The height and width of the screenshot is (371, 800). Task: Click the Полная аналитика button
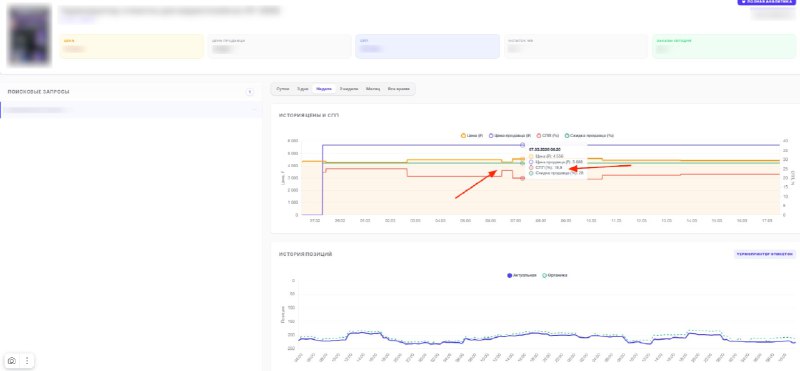coord(766,2)
